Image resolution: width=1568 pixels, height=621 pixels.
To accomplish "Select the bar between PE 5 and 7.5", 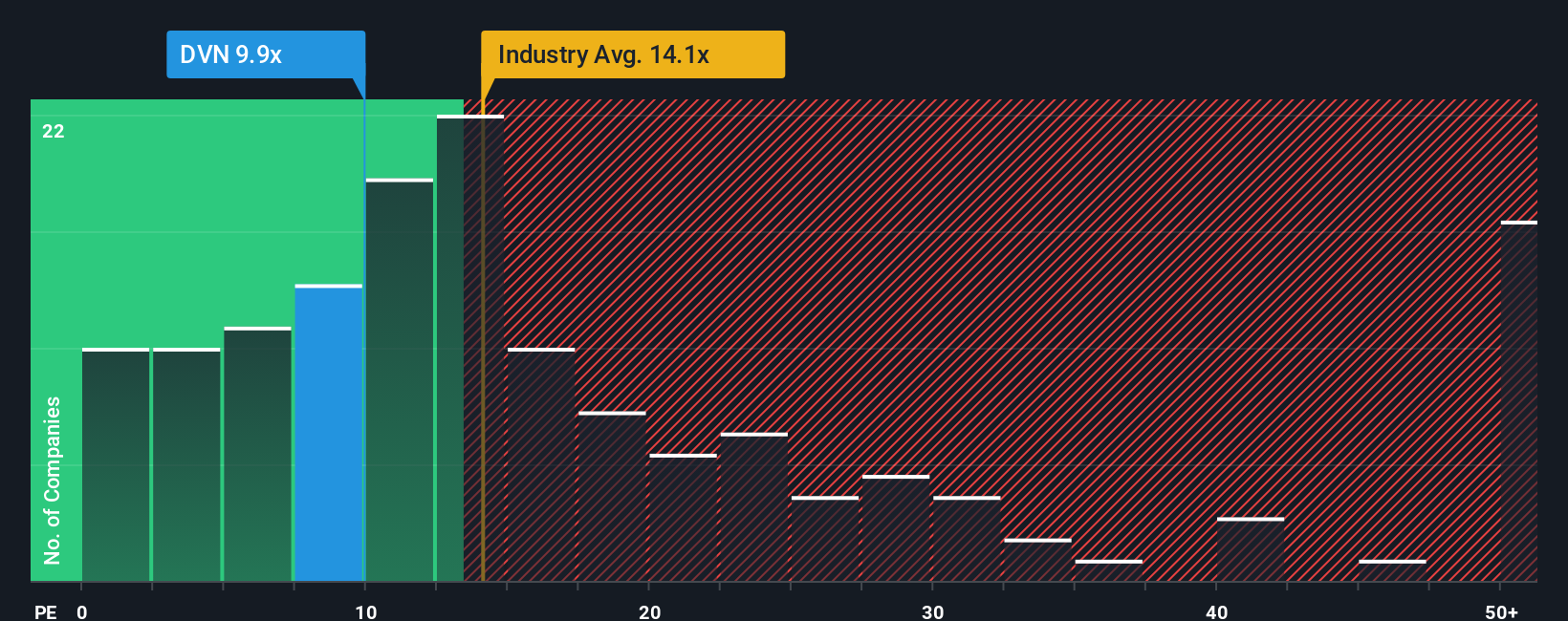I will point(257,454).
